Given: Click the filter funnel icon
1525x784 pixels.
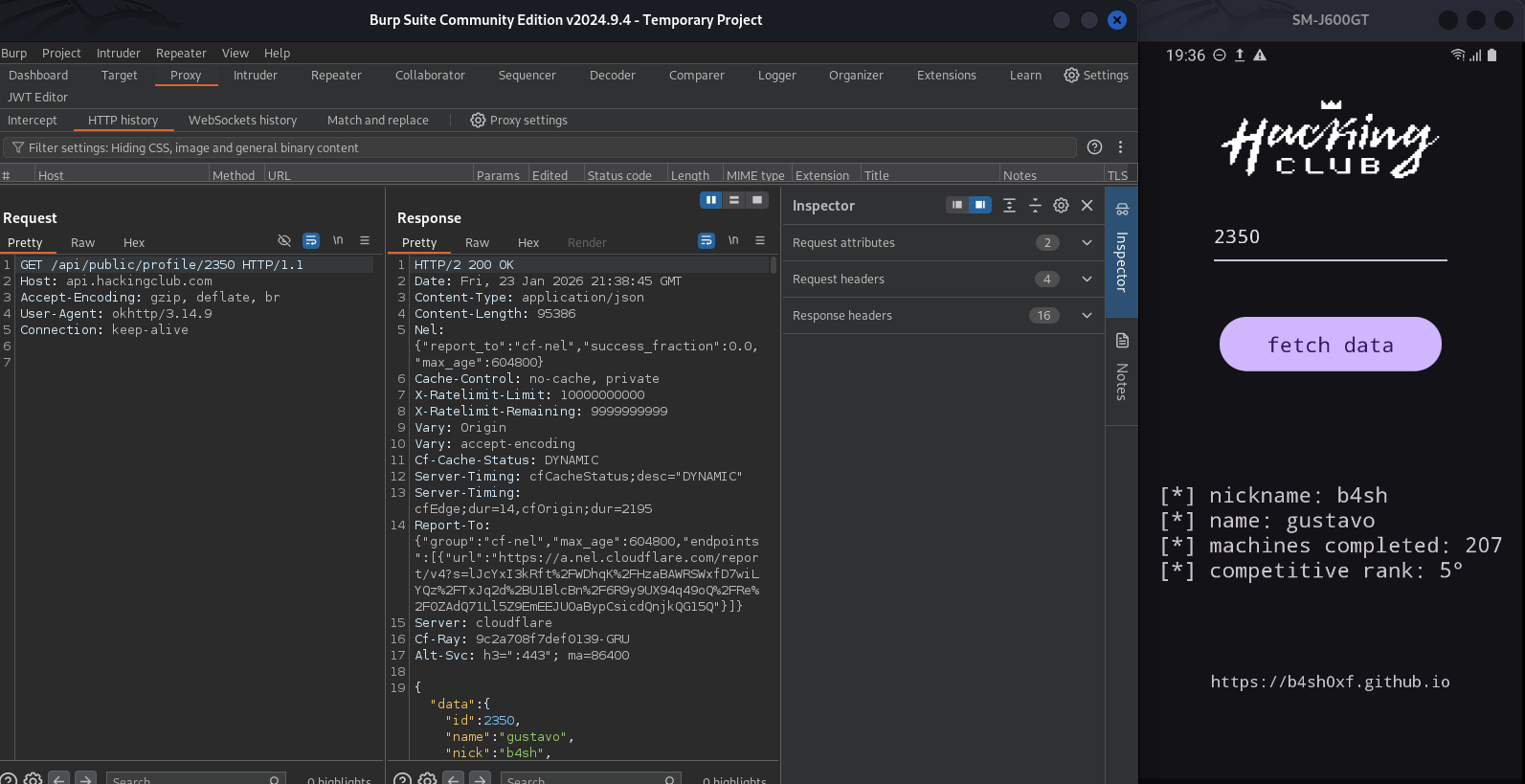Looking at the screenshot, I should click(17, 147).
